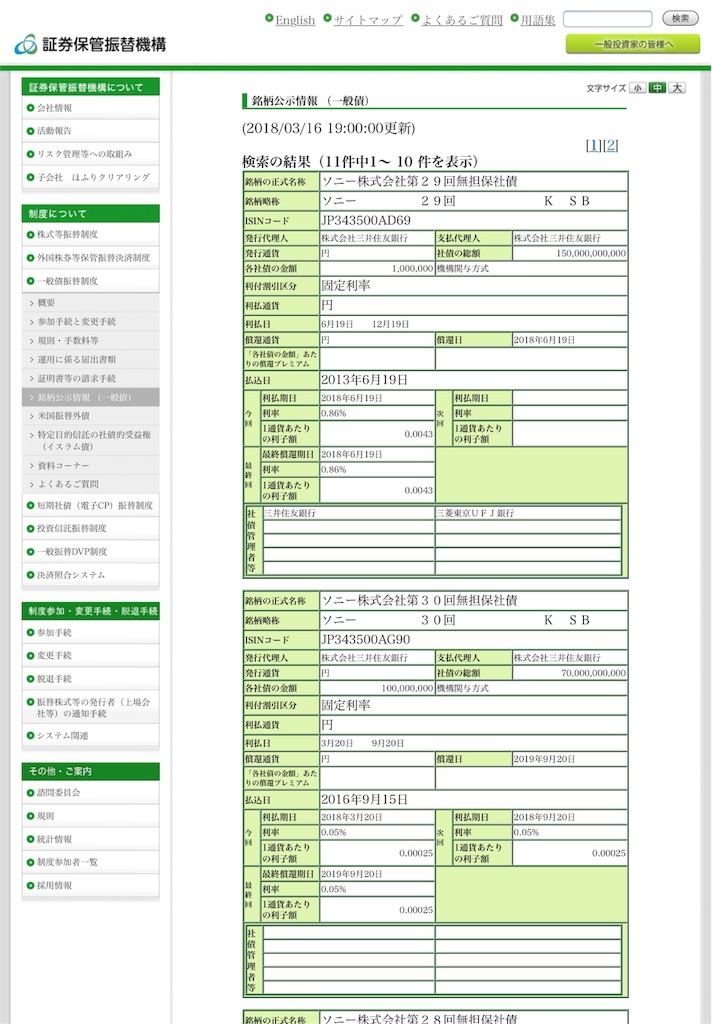Open 子会社 ほふりクリアリング sidebar item
This screenshot has width=712, height=1024.
pos(90,177)
